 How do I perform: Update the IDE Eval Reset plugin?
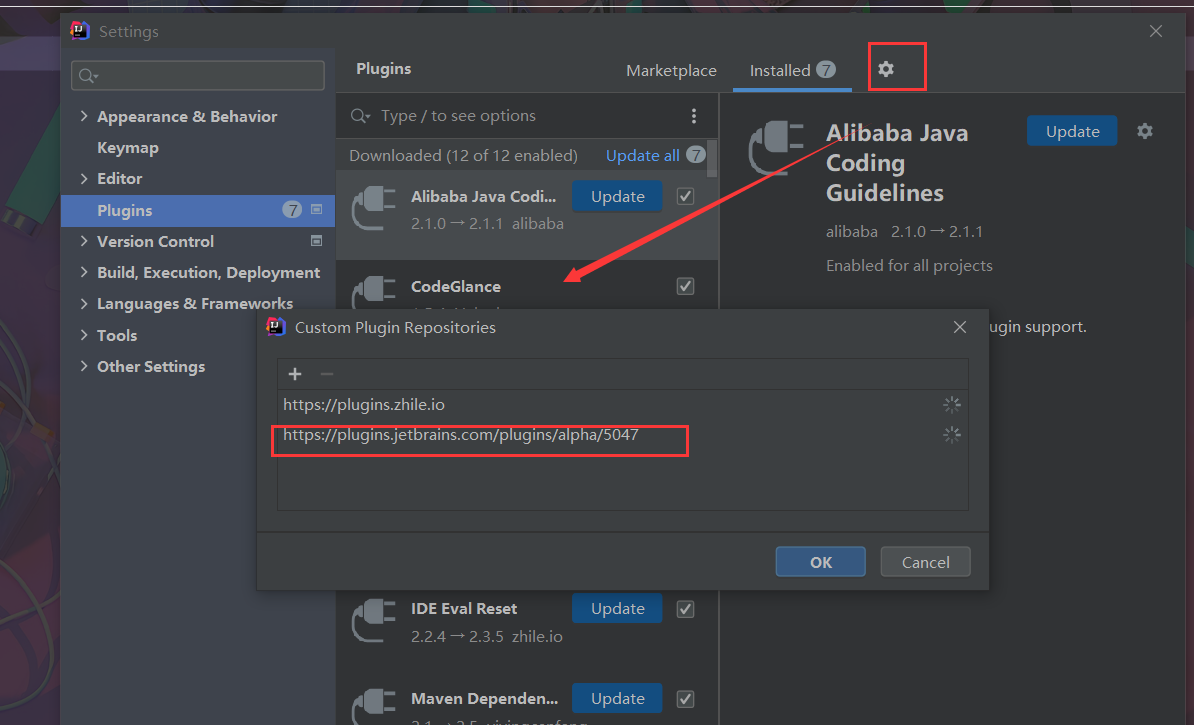pos(617,608)
